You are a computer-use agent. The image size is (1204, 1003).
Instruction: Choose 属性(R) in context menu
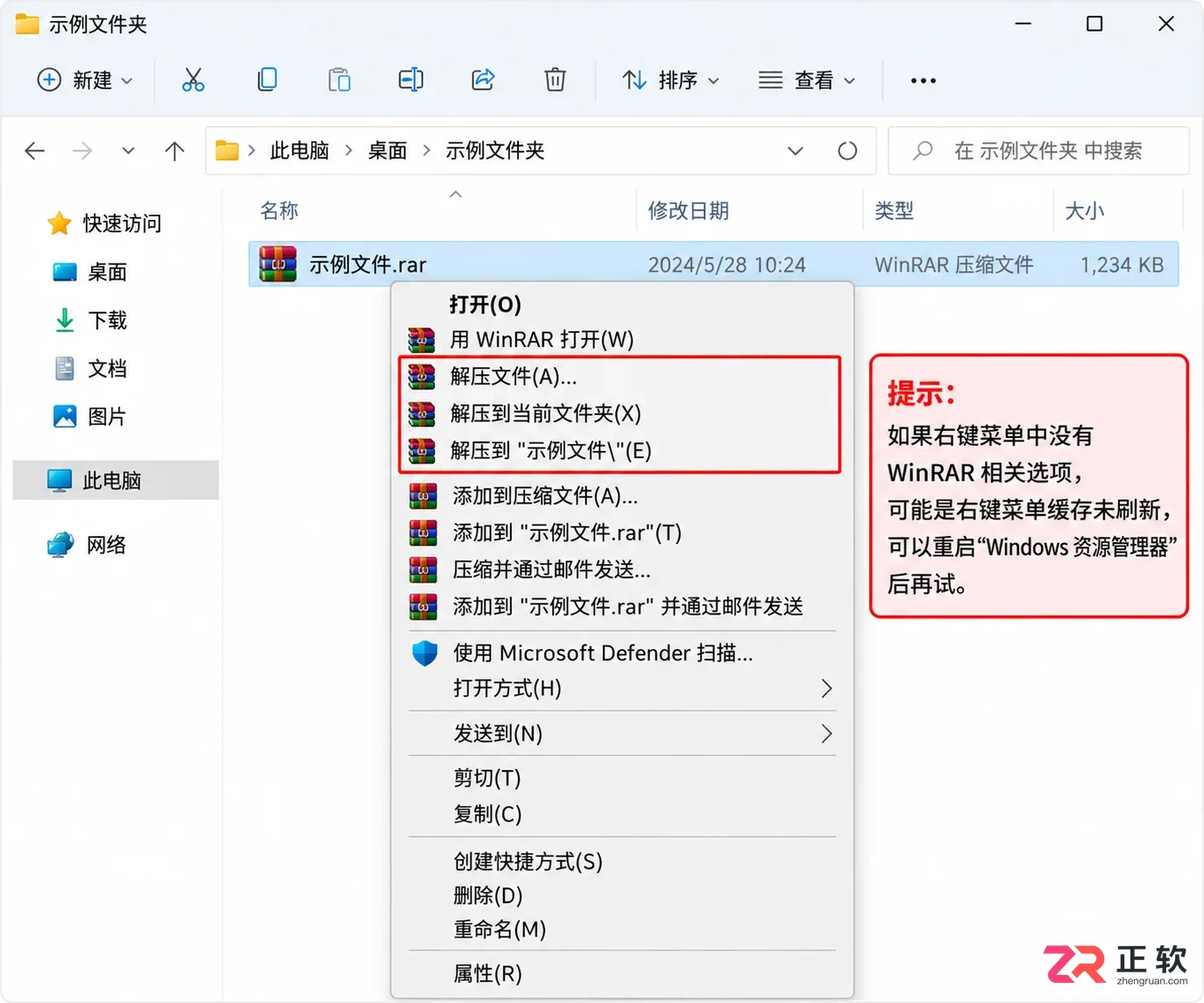(622, 973)
